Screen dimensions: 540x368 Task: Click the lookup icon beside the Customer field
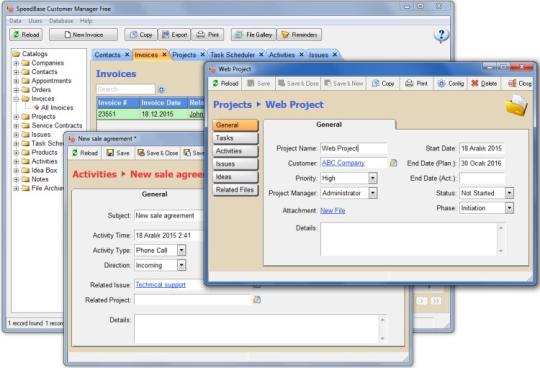point(393,163)
